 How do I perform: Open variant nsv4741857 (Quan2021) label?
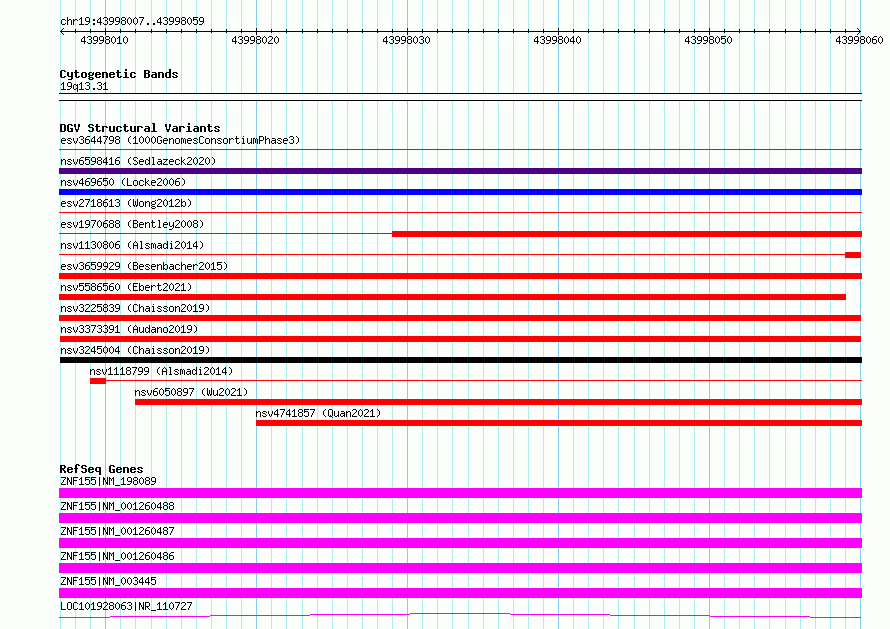click(318, 413)
